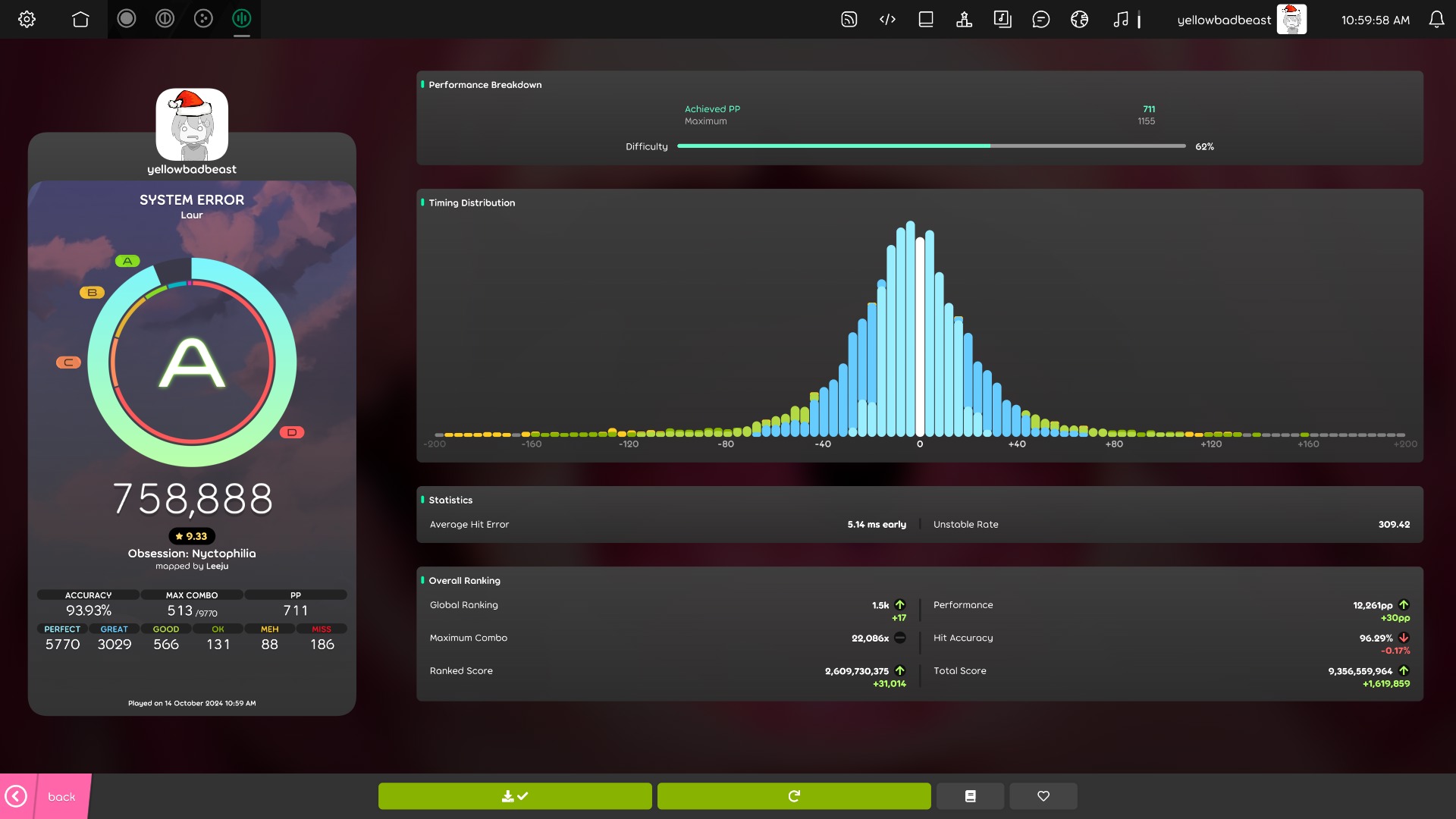Open notifications bell icon
Image resolution: width=1456 pixels, height=819 pixels.
tap(1436, 20)
